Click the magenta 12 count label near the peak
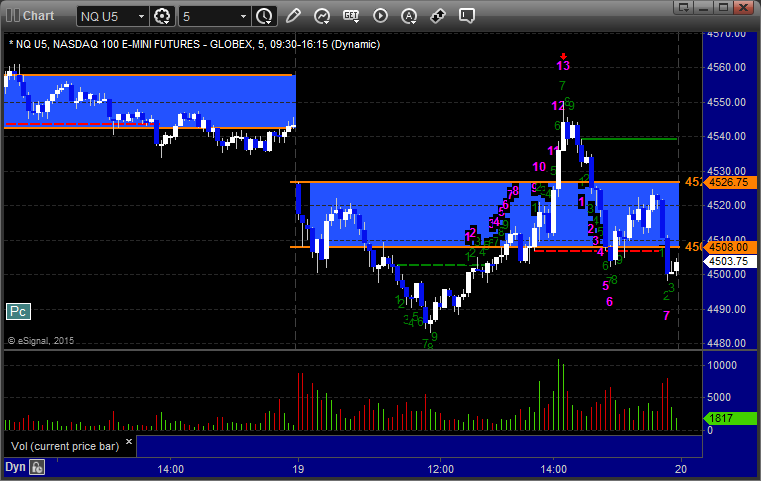The width and height of the screenshot is (761, 481). [558, 106]
